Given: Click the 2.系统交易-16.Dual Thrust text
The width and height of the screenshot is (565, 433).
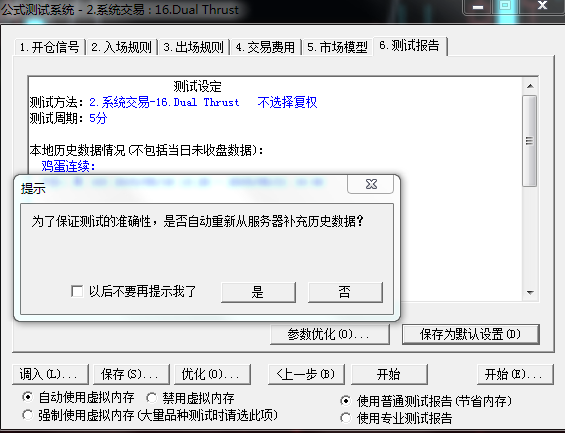Looking at the screenshot, I should coord(164,102).
